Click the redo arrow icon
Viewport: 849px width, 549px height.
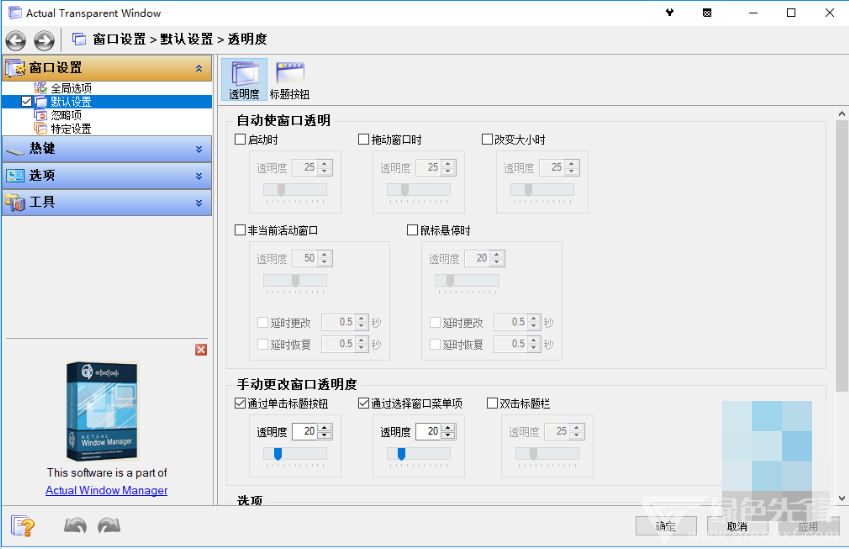coord(109,525)
